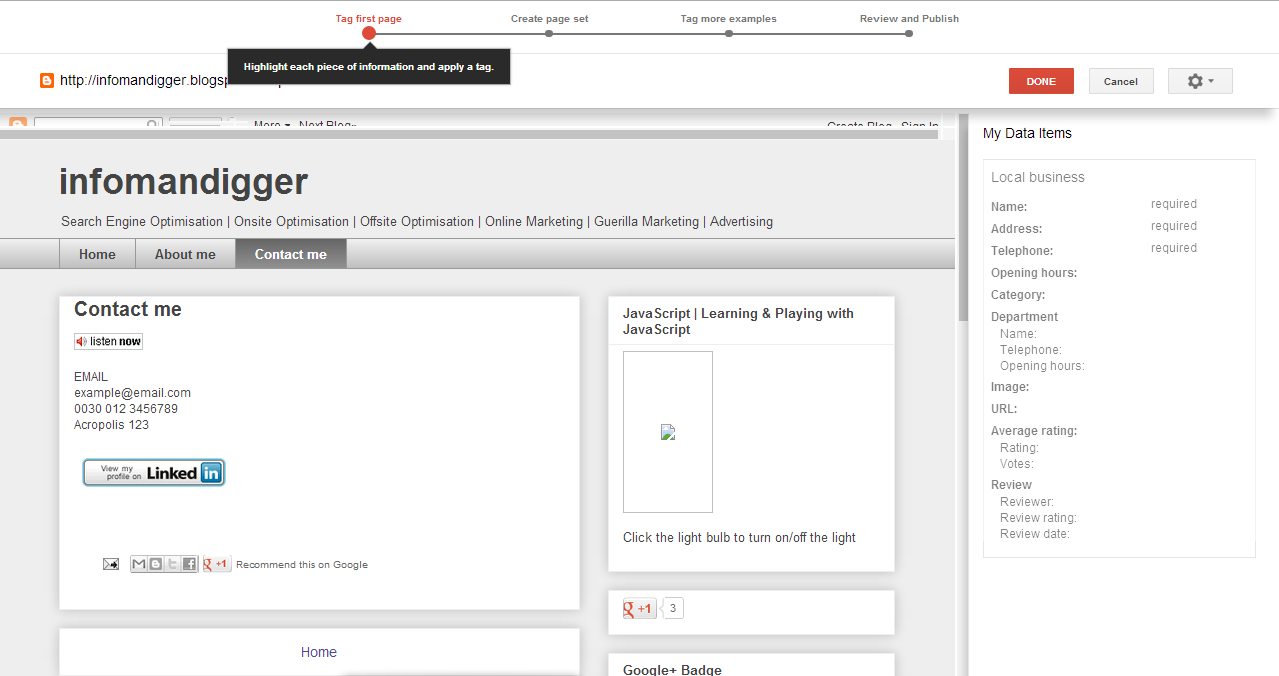The height and width of the screenshot is (676, 1279).
Task: Expand the "More" menu in the Blogger navbar
Action: pyautogui.click(x=269, y=124)
